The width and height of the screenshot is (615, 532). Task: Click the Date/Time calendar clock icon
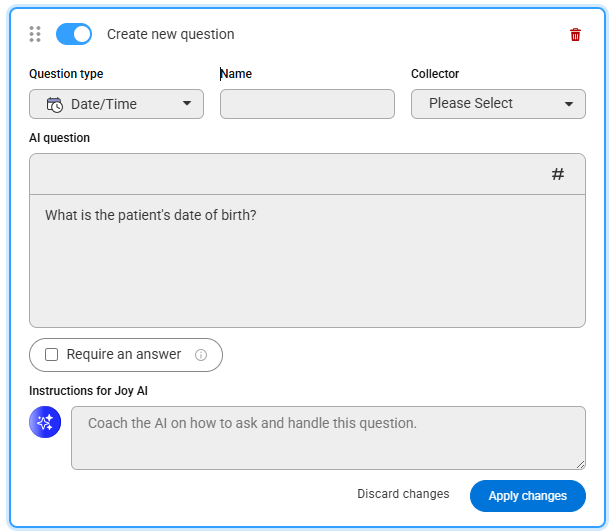55,105
